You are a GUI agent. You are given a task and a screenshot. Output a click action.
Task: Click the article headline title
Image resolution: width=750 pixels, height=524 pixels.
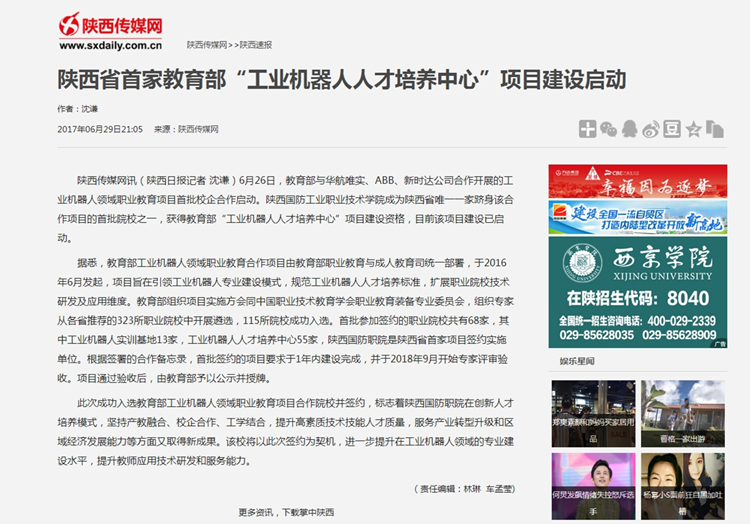coord(342,79)
